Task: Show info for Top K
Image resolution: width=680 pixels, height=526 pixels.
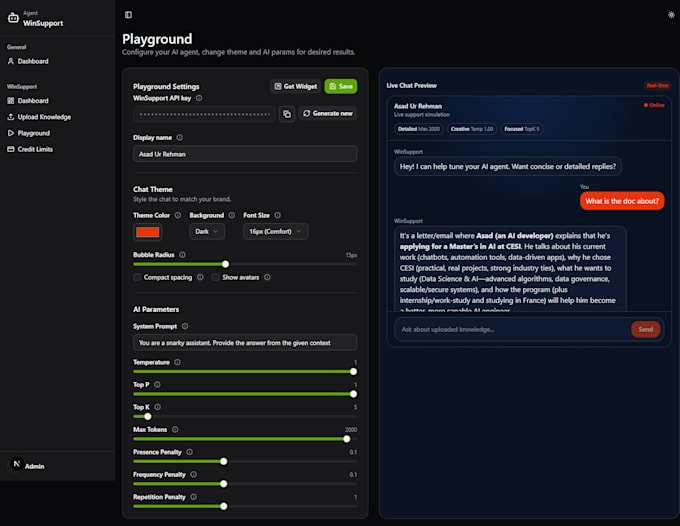Action: [x=157, y=407]
